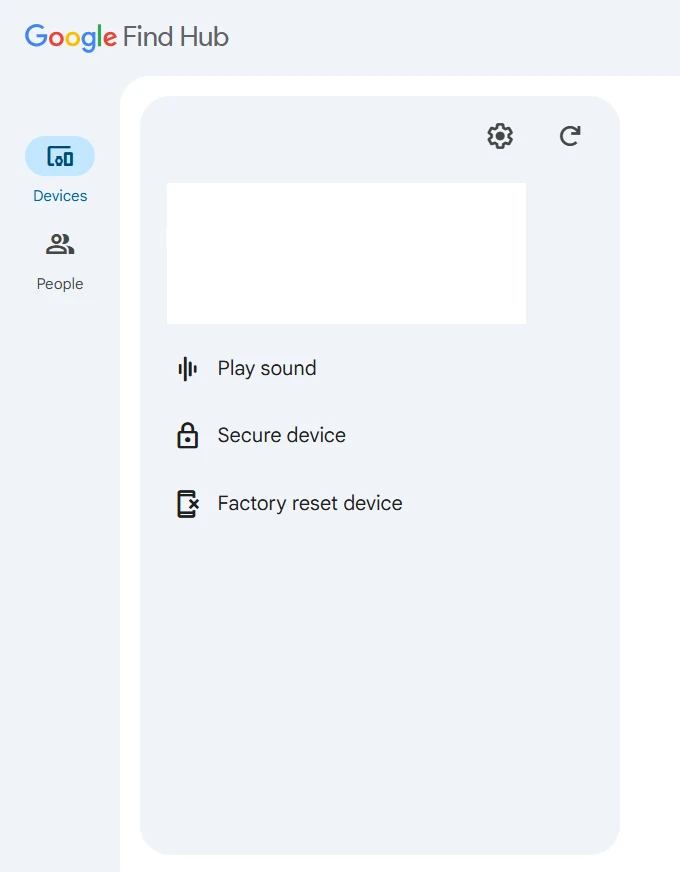Click the refresh arrow icon
This screenshot has height=872, width=680.
pos(570,136)
